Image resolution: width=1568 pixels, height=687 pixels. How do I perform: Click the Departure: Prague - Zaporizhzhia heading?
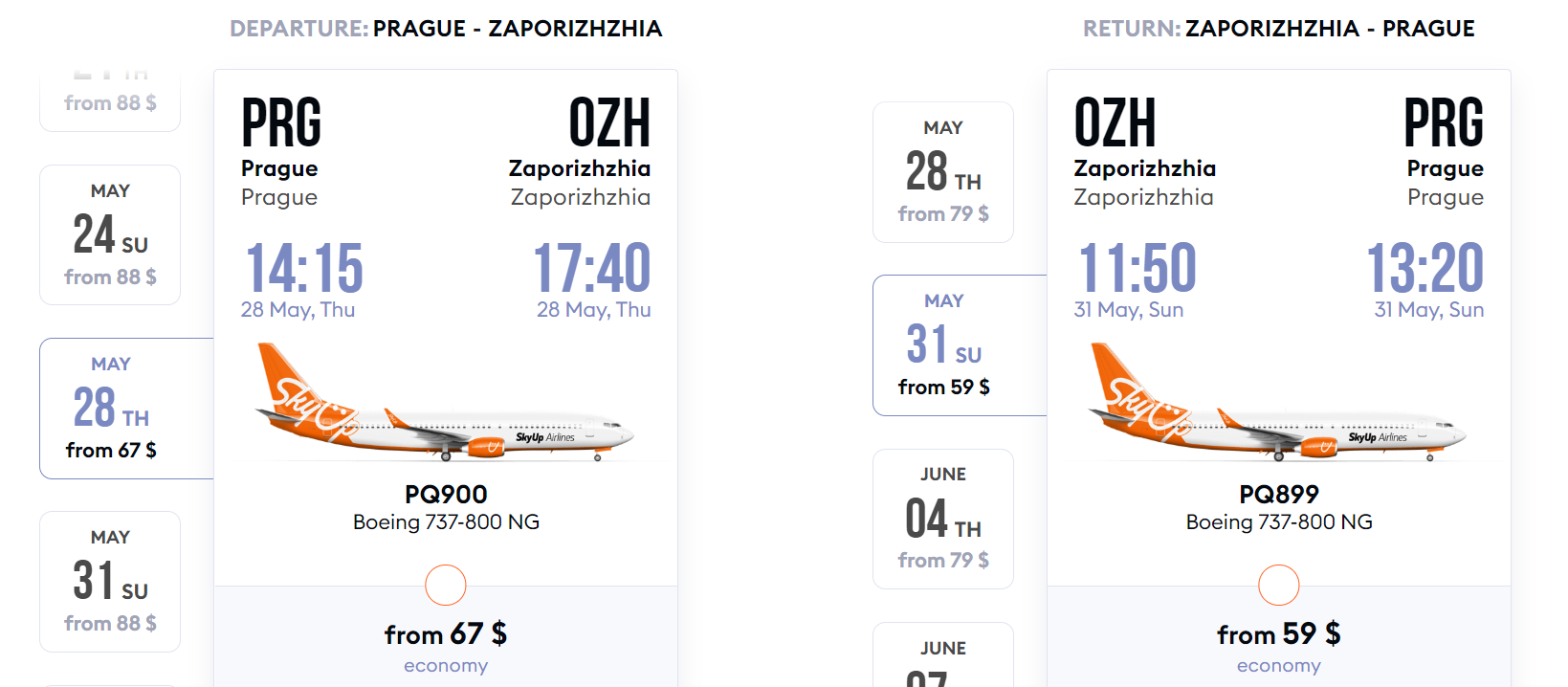(x=446, y=29)
